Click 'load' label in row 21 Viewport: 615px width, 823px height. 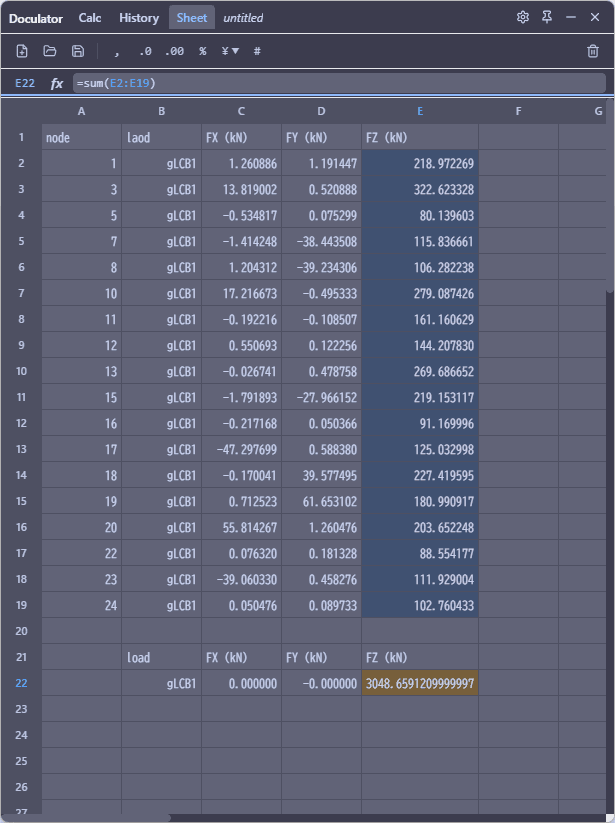tap(162, 658)
